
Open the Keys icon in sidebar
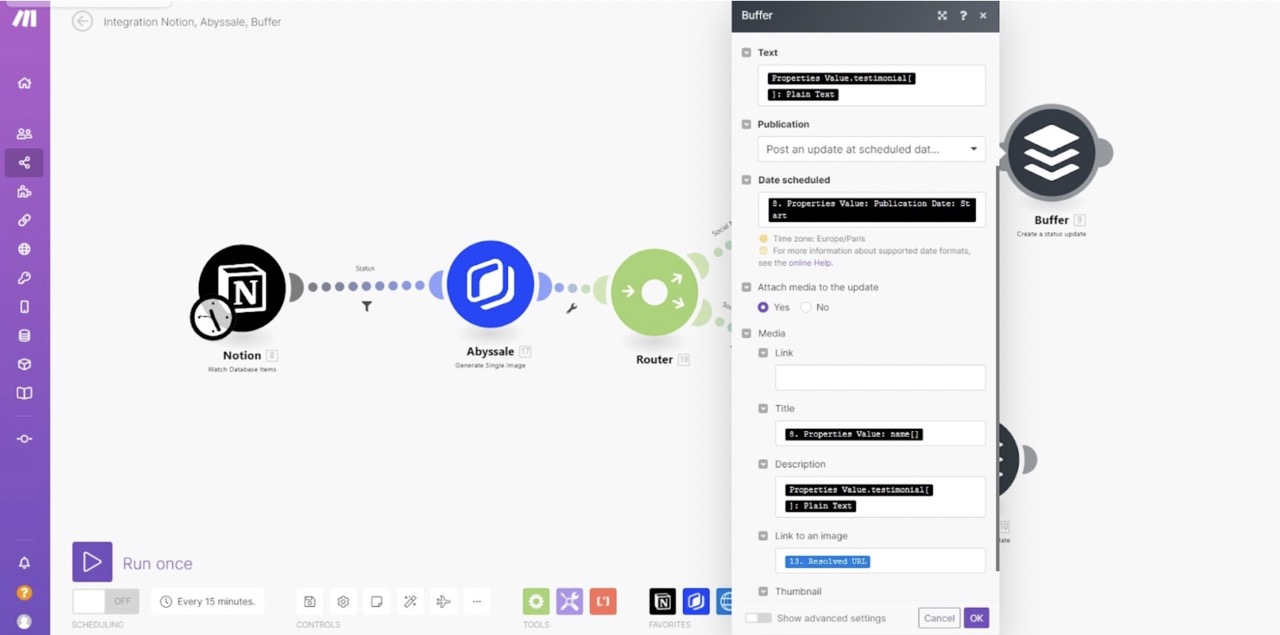click(x=24, y=278)
